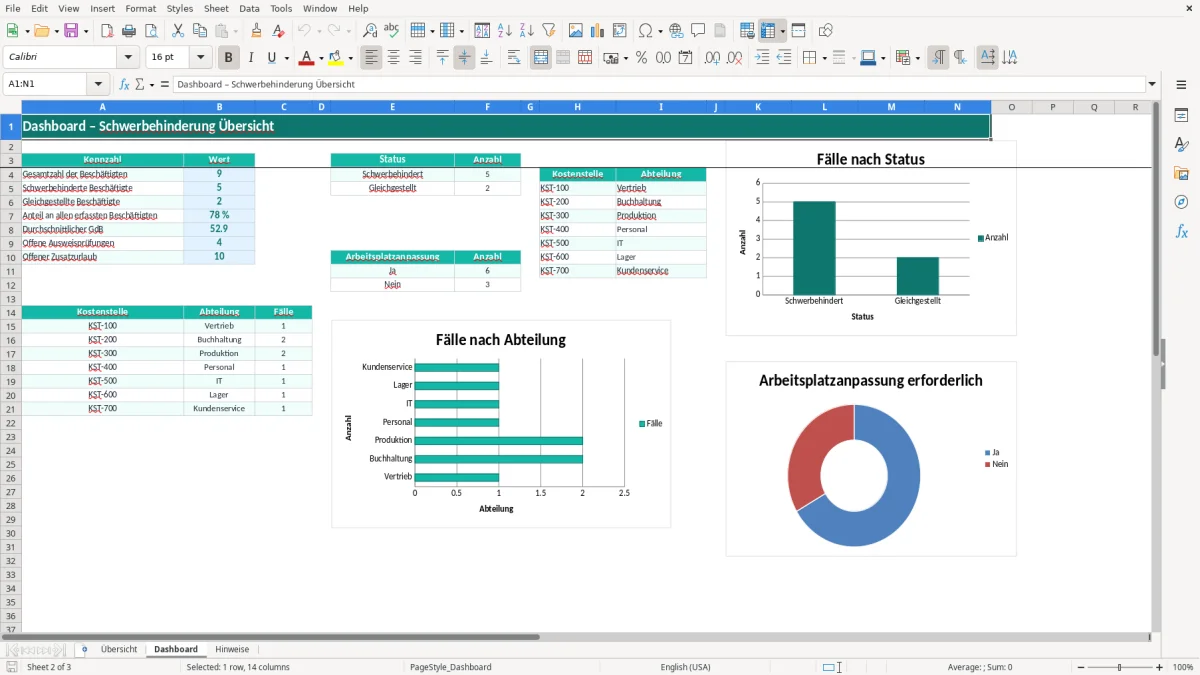Format cell as percent
This screenshot has height=675, width=1200.
(641, 58)
